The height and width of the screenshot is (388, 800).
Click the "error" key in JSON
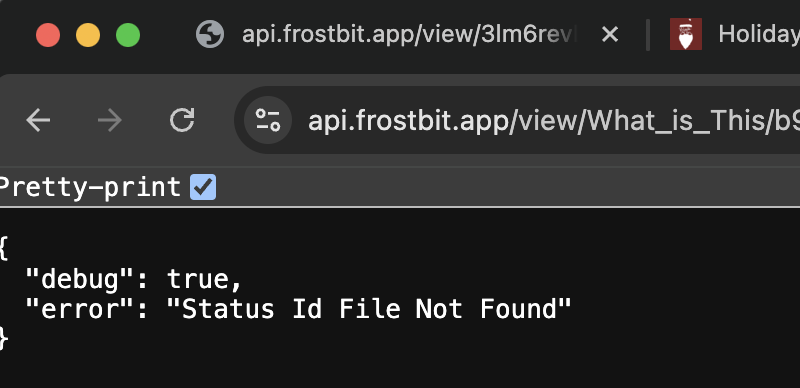tap(79, 309)
